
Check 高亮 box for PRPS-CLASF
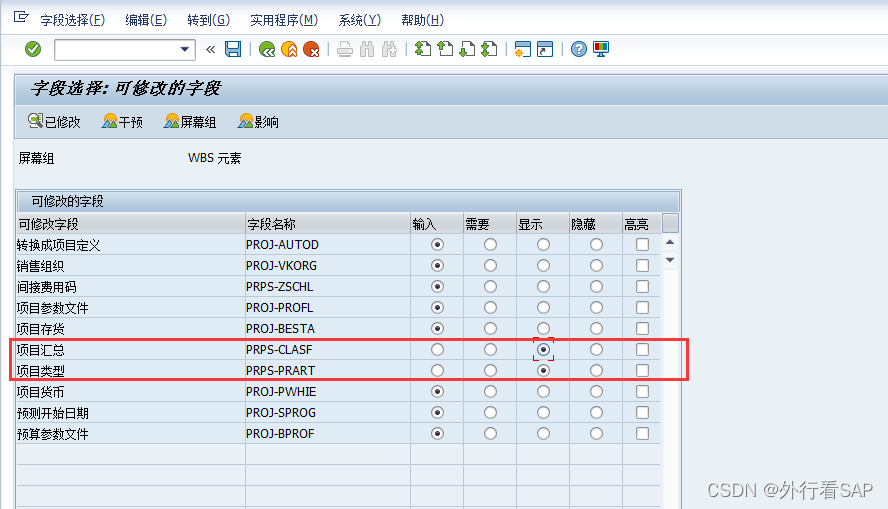(x=642, y=349)
